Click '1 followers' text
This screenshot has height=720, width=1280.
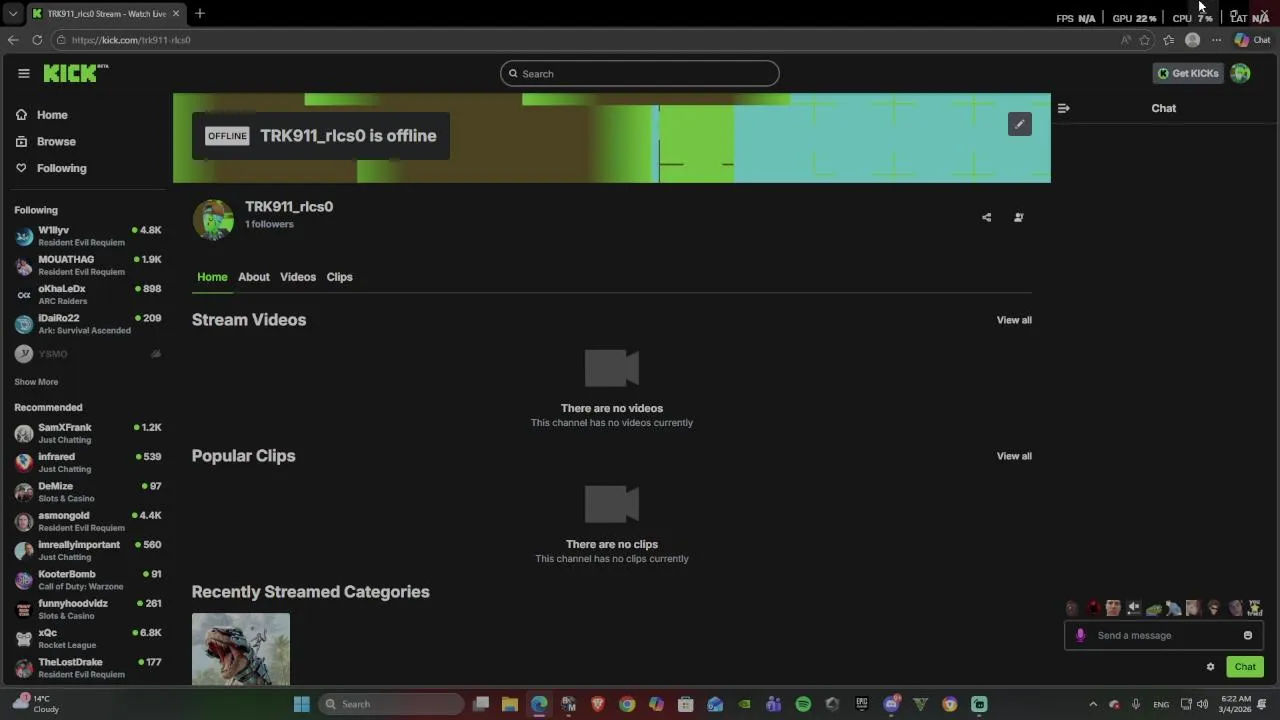(x=269, y=224)
